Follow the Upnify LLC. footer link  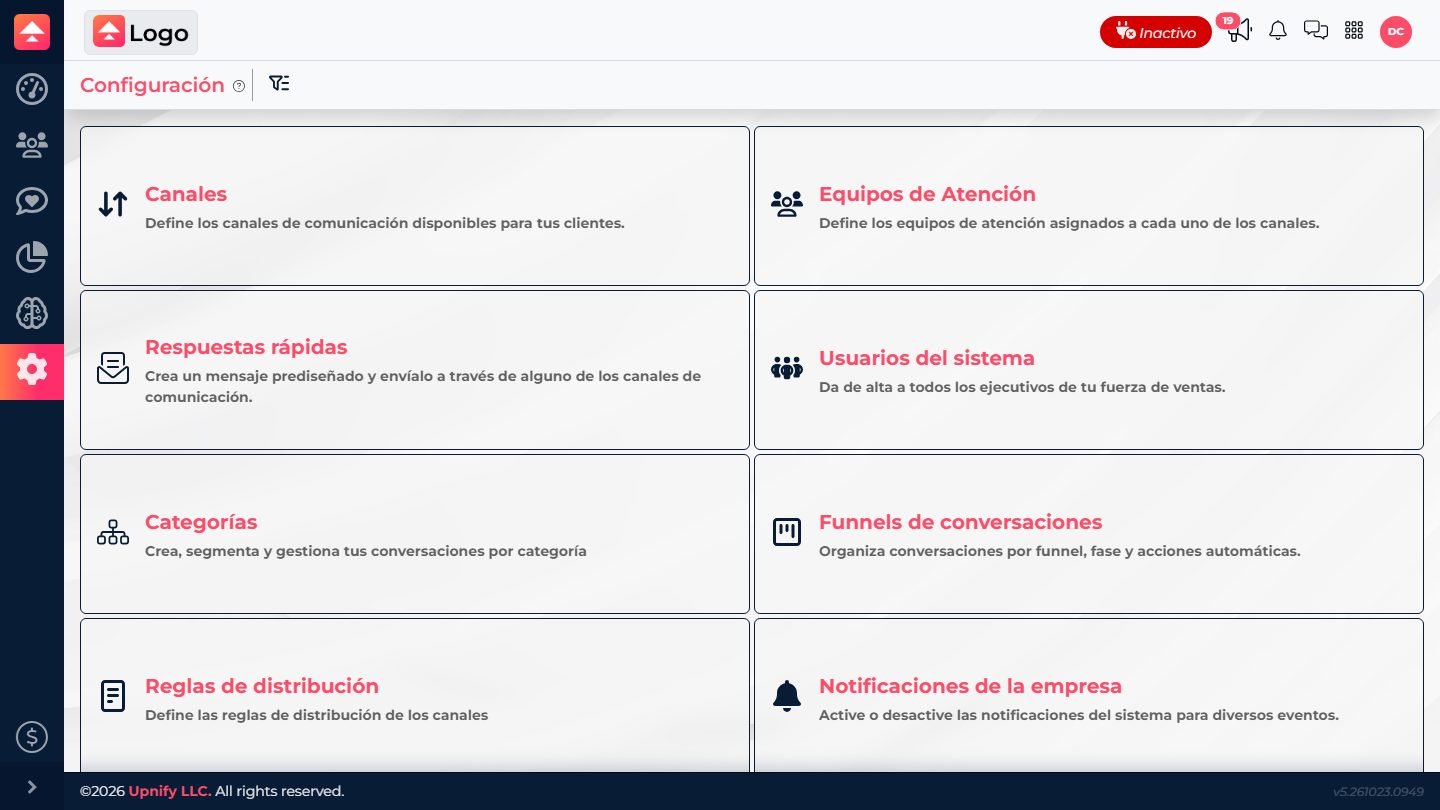point(170,791)
